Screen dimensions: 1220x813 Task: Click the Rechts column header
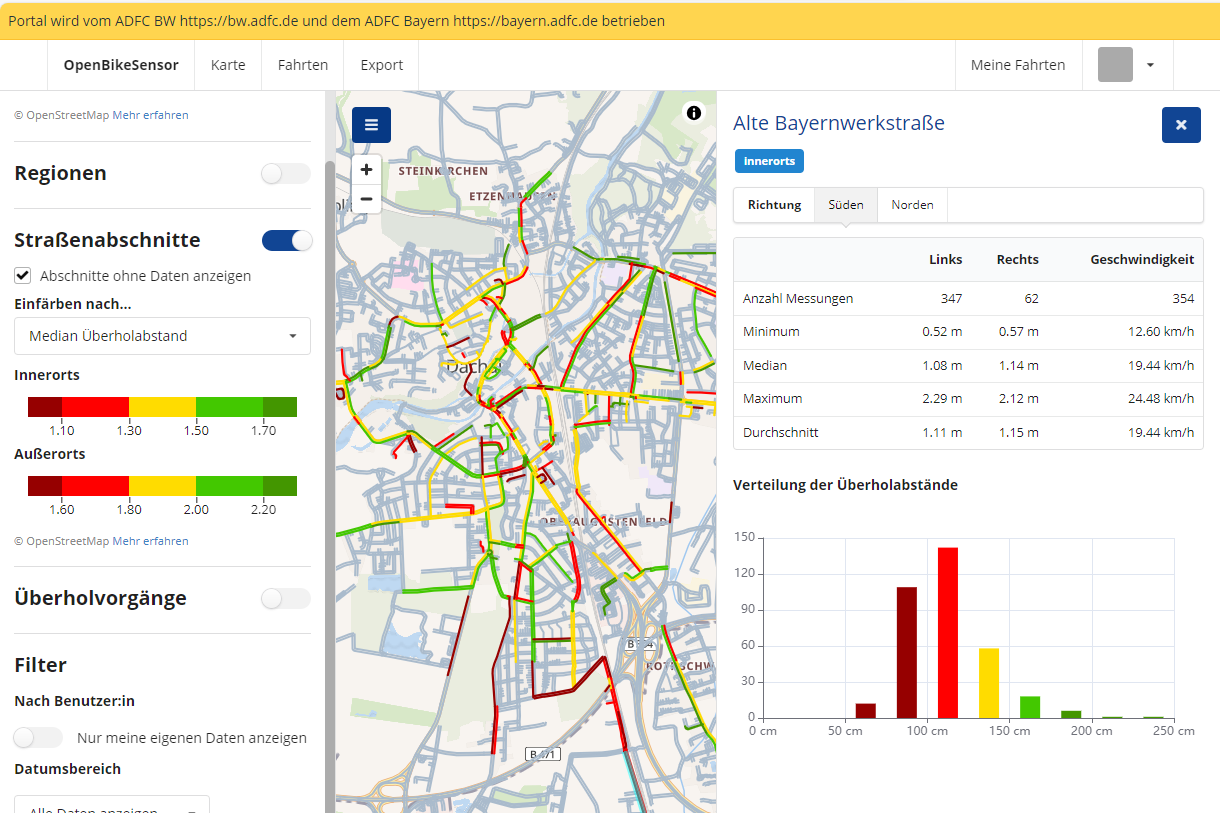tap(1018, 259)
